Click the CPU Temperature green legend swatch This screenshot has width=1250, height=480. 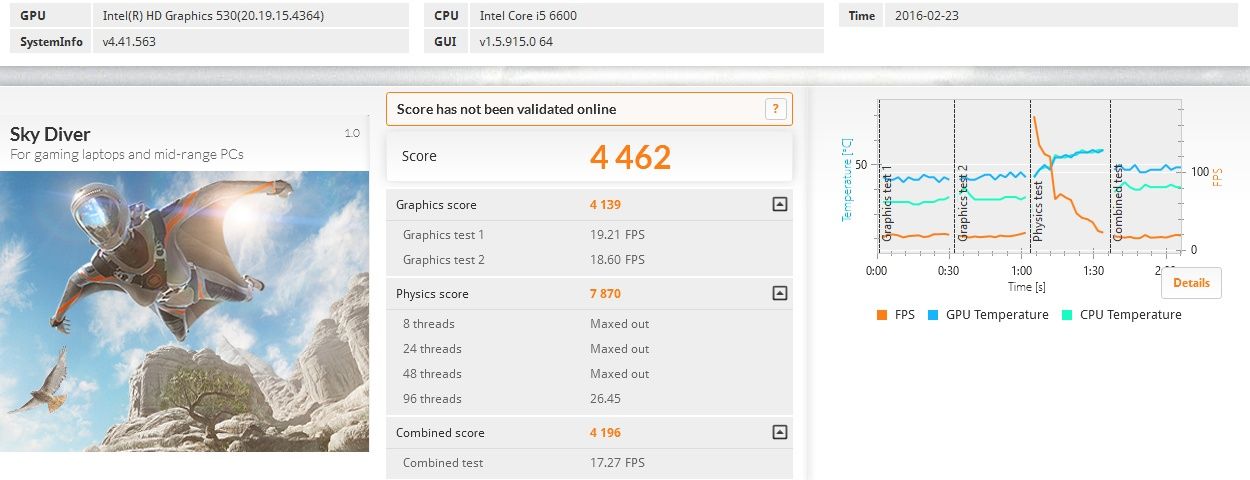[x=1067, y=315]
